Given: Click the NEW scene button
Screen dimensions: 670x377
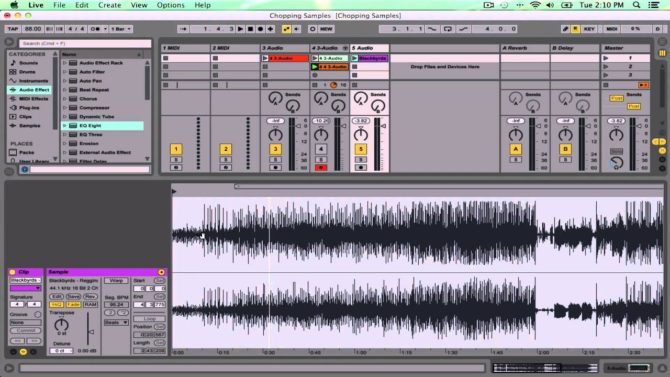Looking at the screenshot, I should (326, 29).
